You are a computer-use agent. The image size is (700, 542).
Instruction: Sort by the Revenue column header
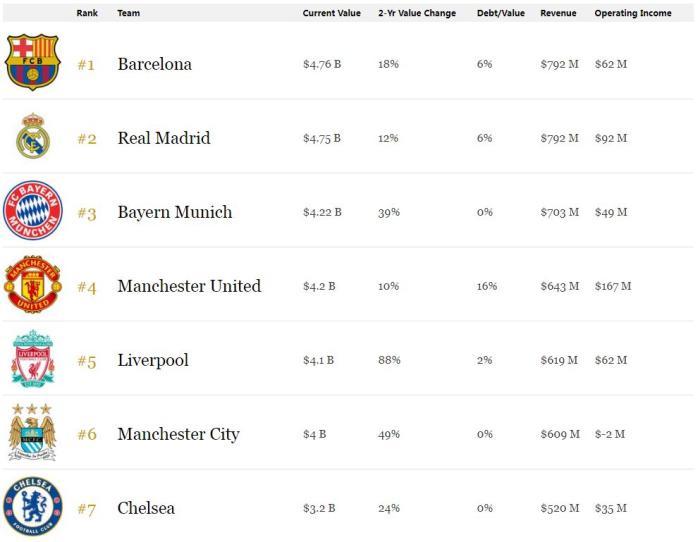tap(558, 13)
